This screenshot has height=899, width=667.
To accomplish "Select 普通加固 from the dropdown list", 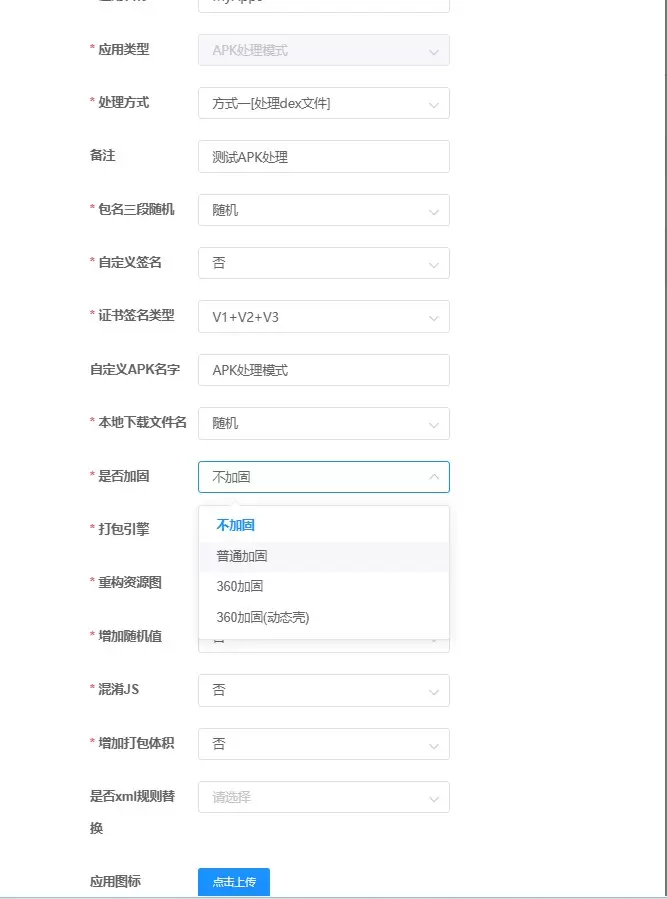I will [323, 556].
